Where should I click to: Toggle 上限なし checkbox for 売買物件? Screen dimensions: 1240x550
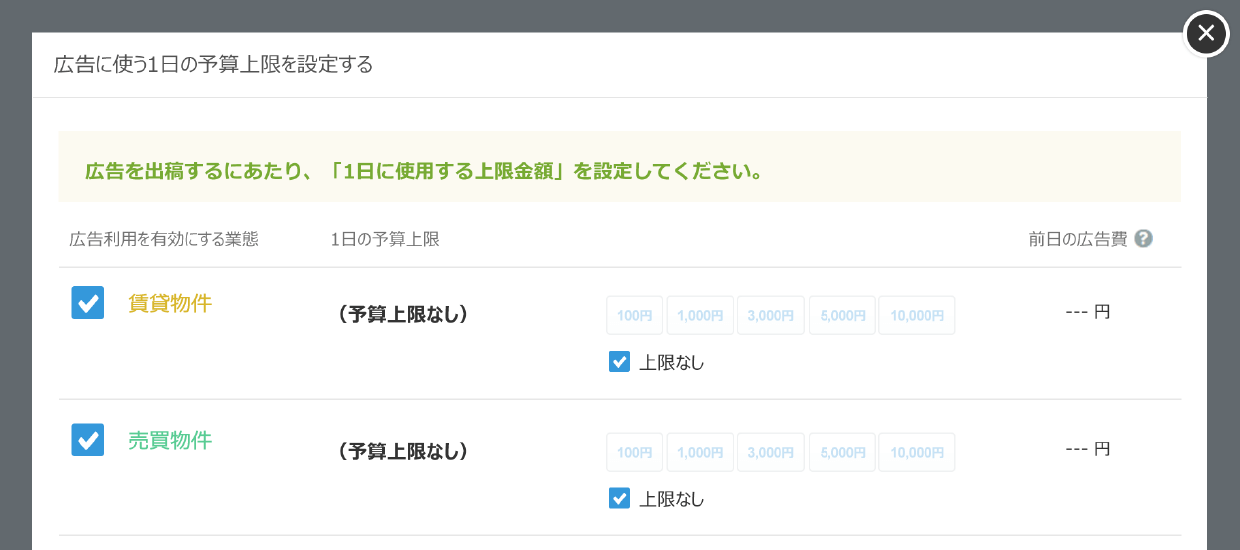pos(619,498)
